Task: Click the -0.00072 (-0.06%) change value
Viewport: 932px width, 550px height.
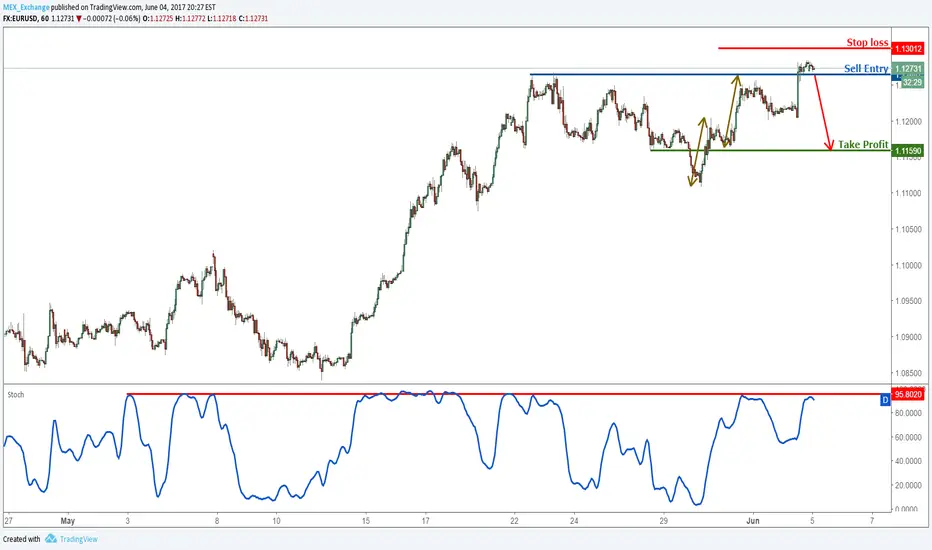Action: click(x=112, y=18)
